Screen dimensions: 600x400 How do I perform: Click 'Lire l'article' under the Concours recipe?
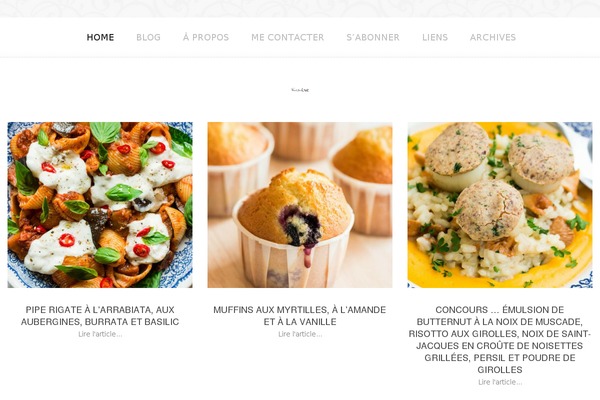500,382
